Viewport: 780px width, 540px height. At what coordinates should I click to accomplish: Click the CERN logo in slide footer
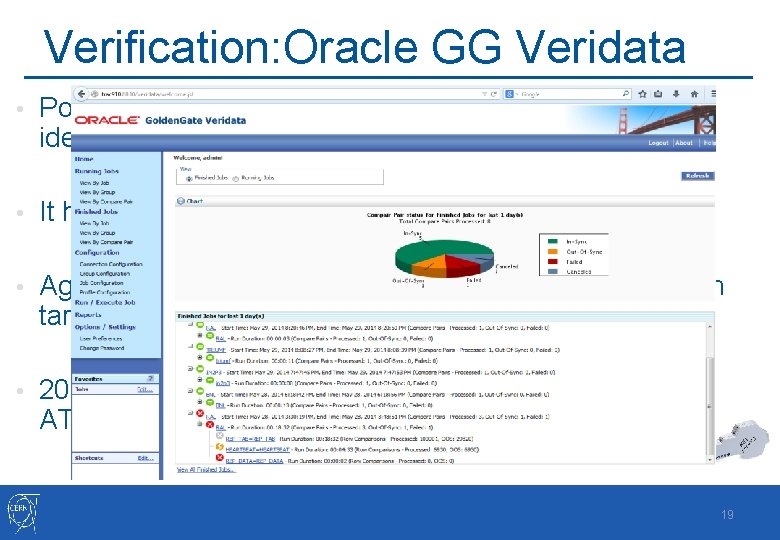click(x=22, y=513)
